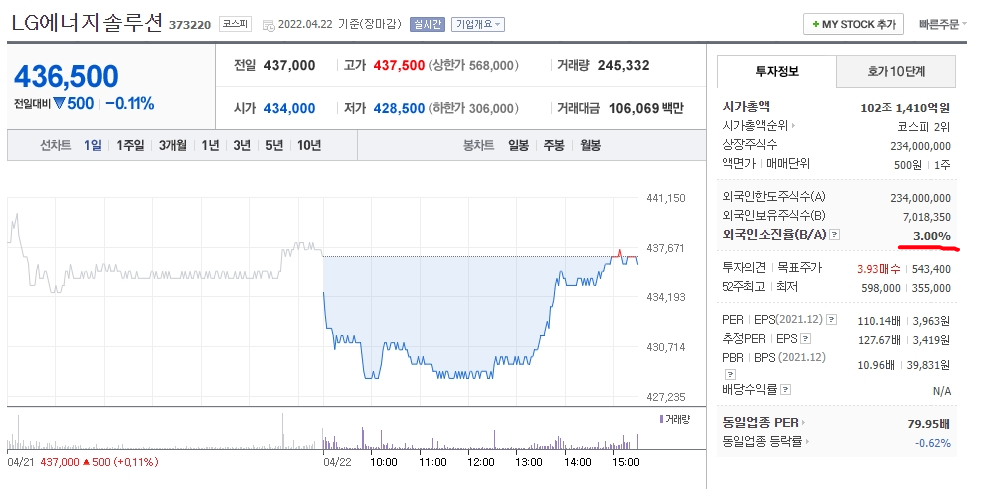The width and height of the screenshot is (982, 489).
Task: Click the blue down-triangle next to 500
Action: [59, 104]
